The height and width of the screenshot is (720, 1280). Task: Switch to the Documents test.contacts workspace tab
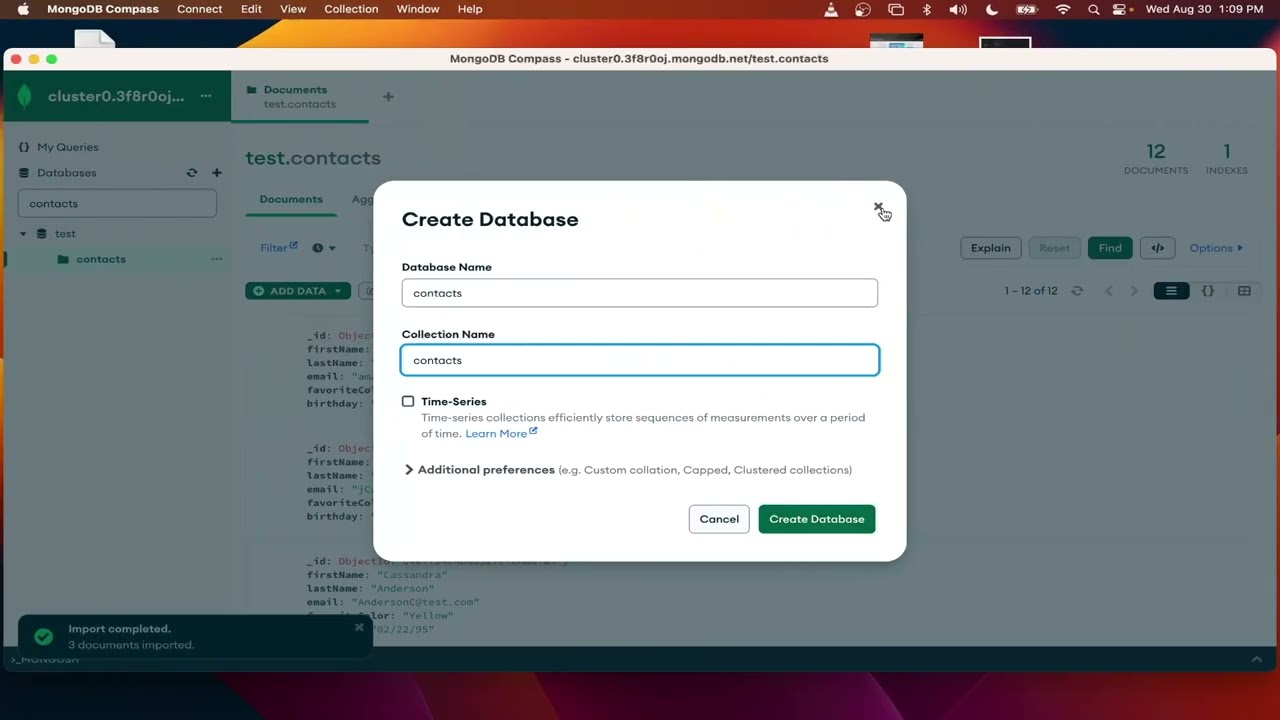point(299,96)
